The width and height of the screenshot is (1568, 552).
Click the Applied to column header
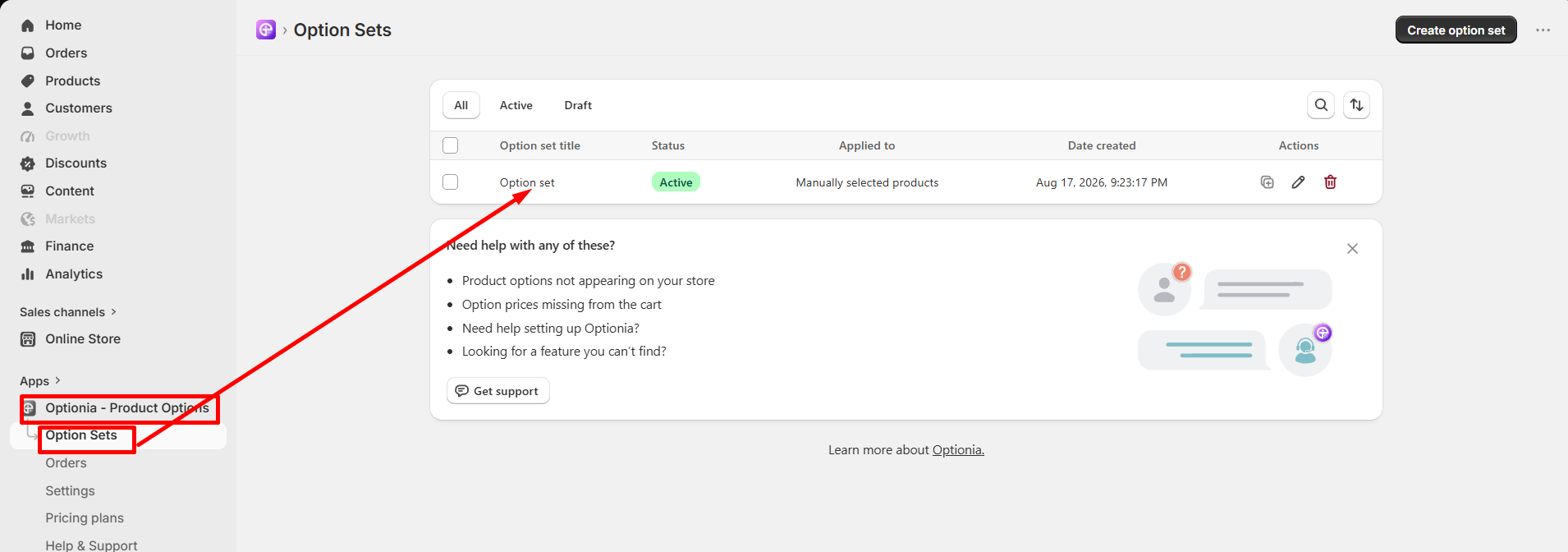click(867, 145)
